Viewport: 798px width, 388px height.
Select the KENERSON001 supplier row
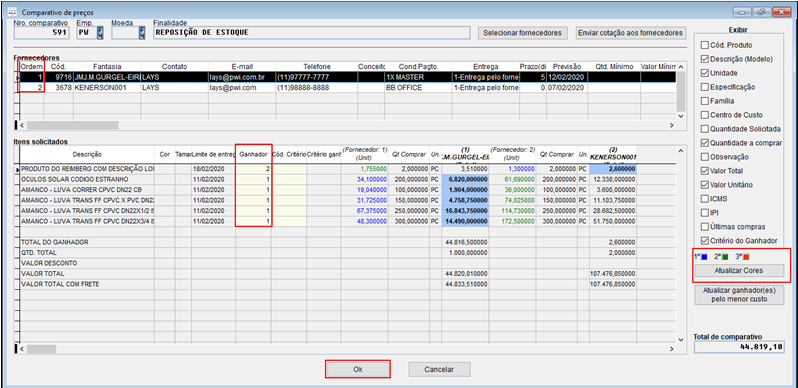tap(346, 88)
